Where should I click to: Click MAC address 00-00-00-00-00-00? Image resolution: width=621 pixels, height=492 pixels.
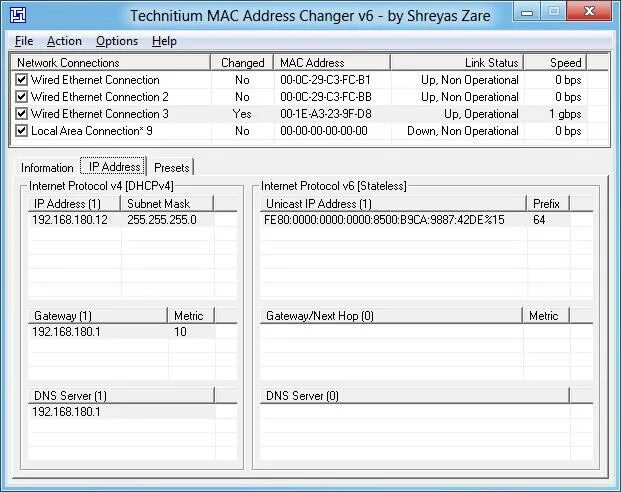tap(324, 131)
